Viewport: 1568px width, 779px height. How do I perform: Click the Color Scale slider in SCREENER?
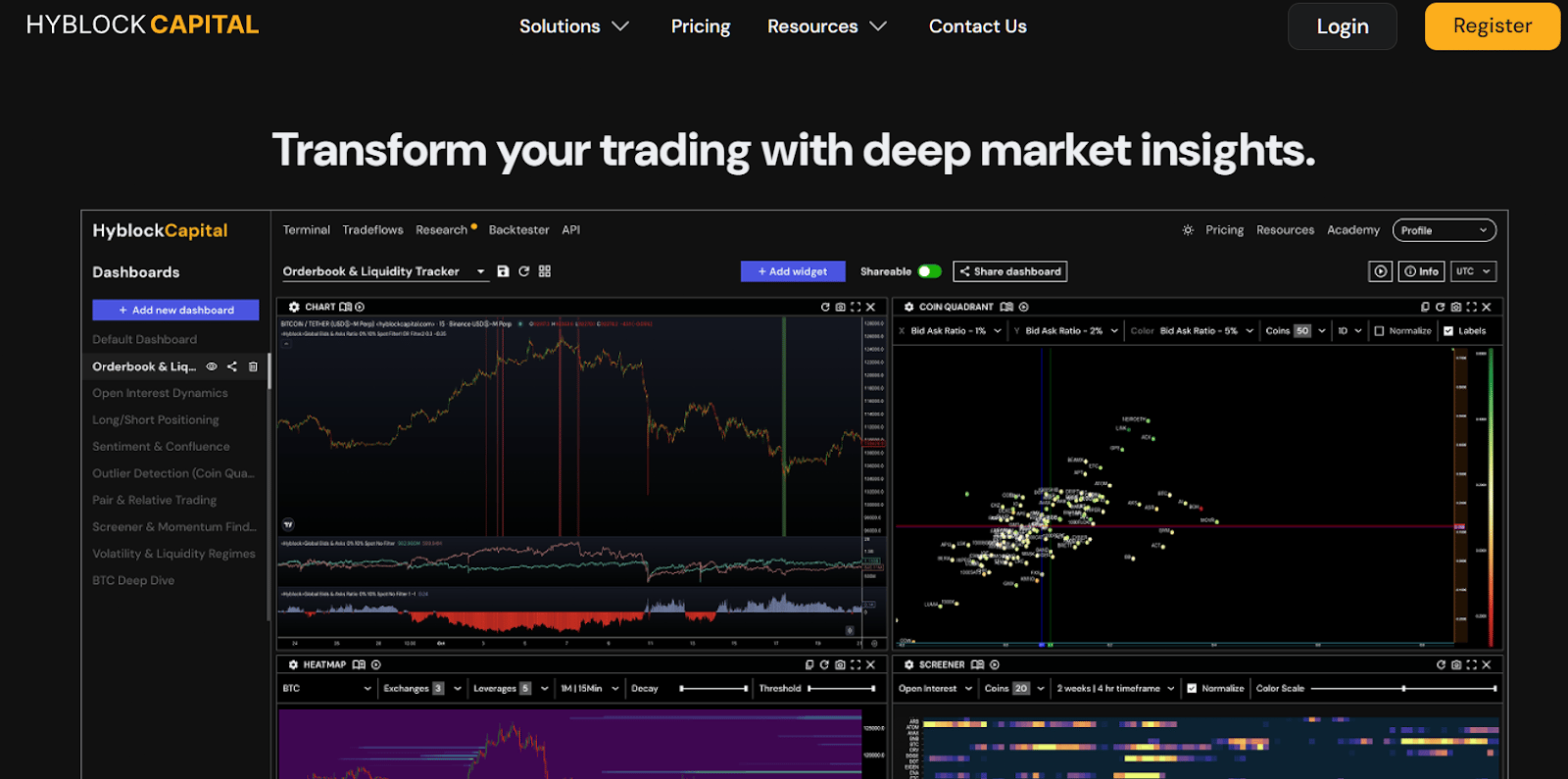[1403, 689]
